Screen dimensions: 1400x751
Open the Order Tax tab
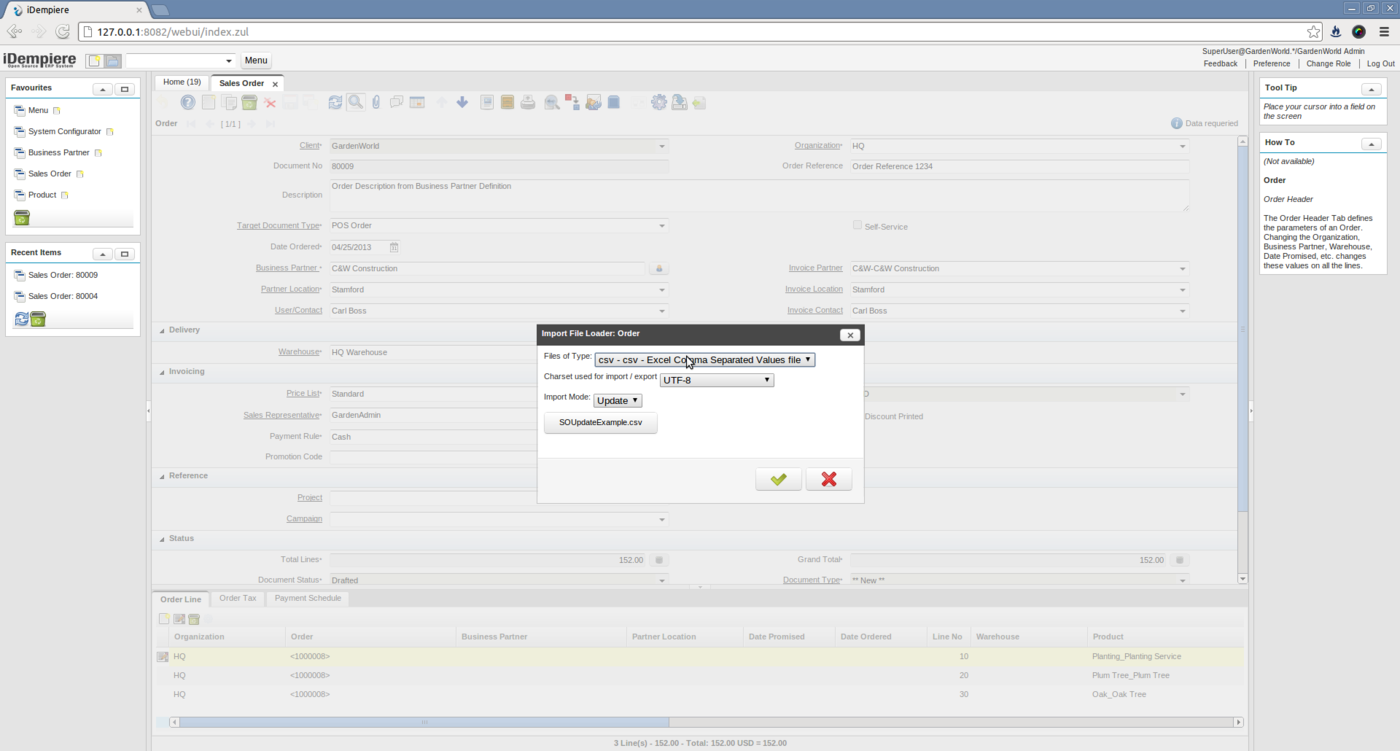tap(238, 599)
